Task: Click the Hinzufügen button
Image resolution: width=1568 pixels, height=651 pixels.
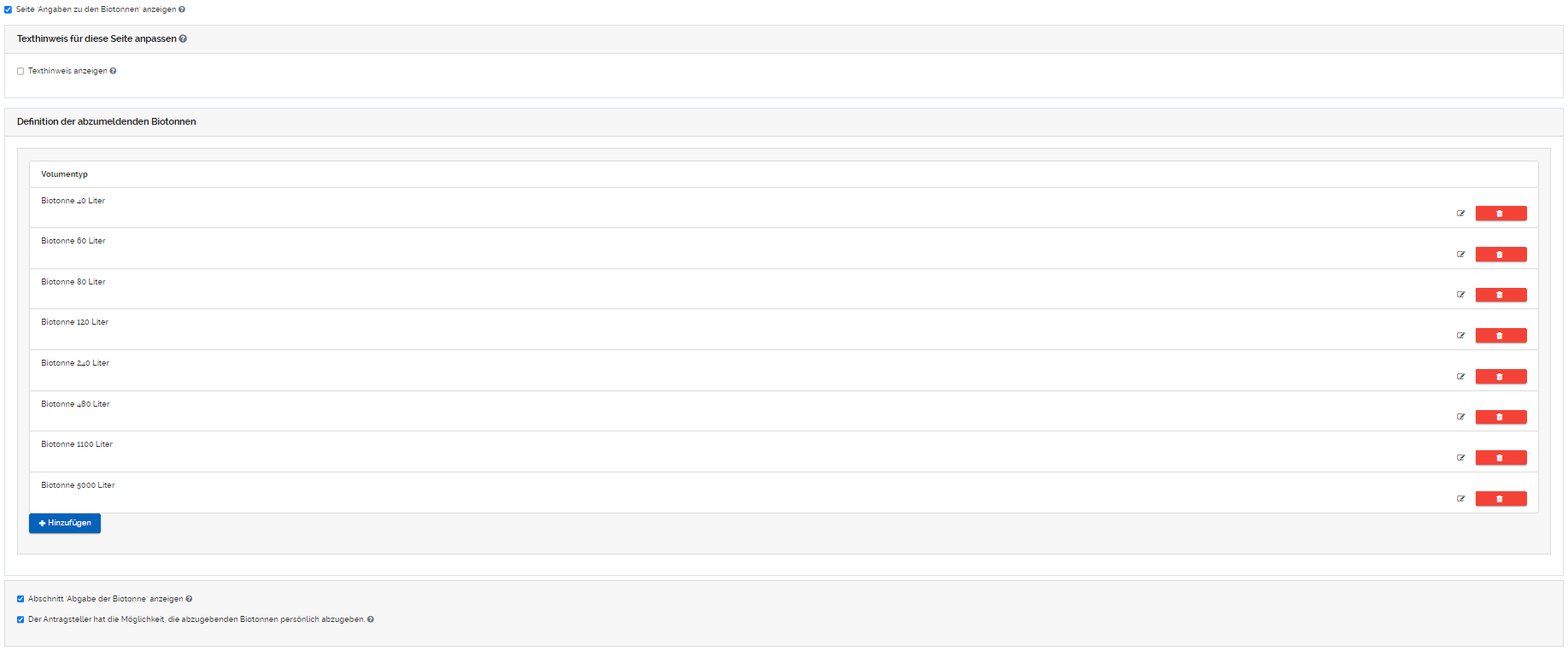Action: (65, 523)
